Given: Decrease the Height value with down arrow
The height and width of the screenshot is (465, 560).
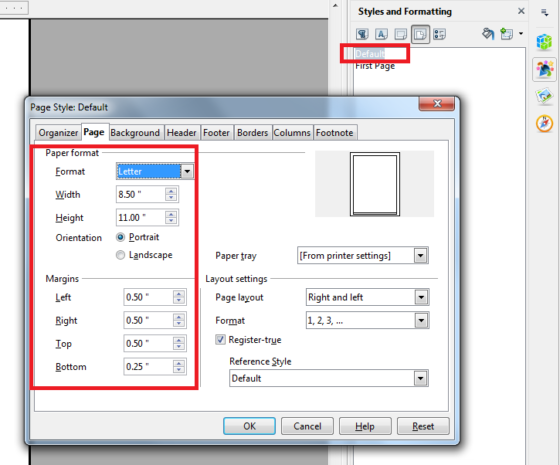Looking at the screenshot, I should coord(171,221).
